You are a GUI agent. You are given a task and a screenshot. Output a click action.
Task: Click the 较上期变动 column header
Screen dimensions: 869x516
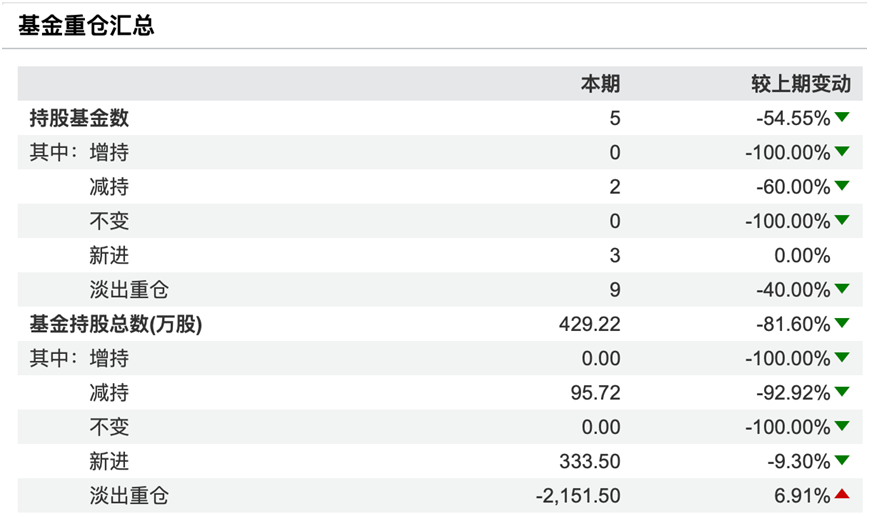[800, 84]
